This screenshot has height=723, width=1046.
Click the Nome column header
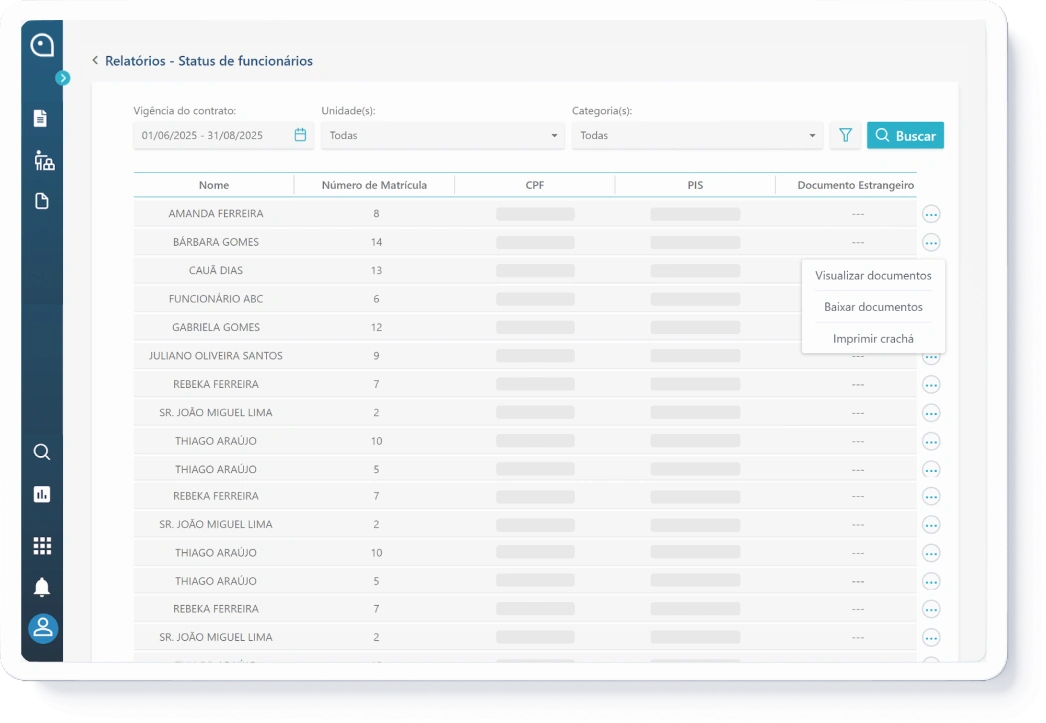[213, 185]
